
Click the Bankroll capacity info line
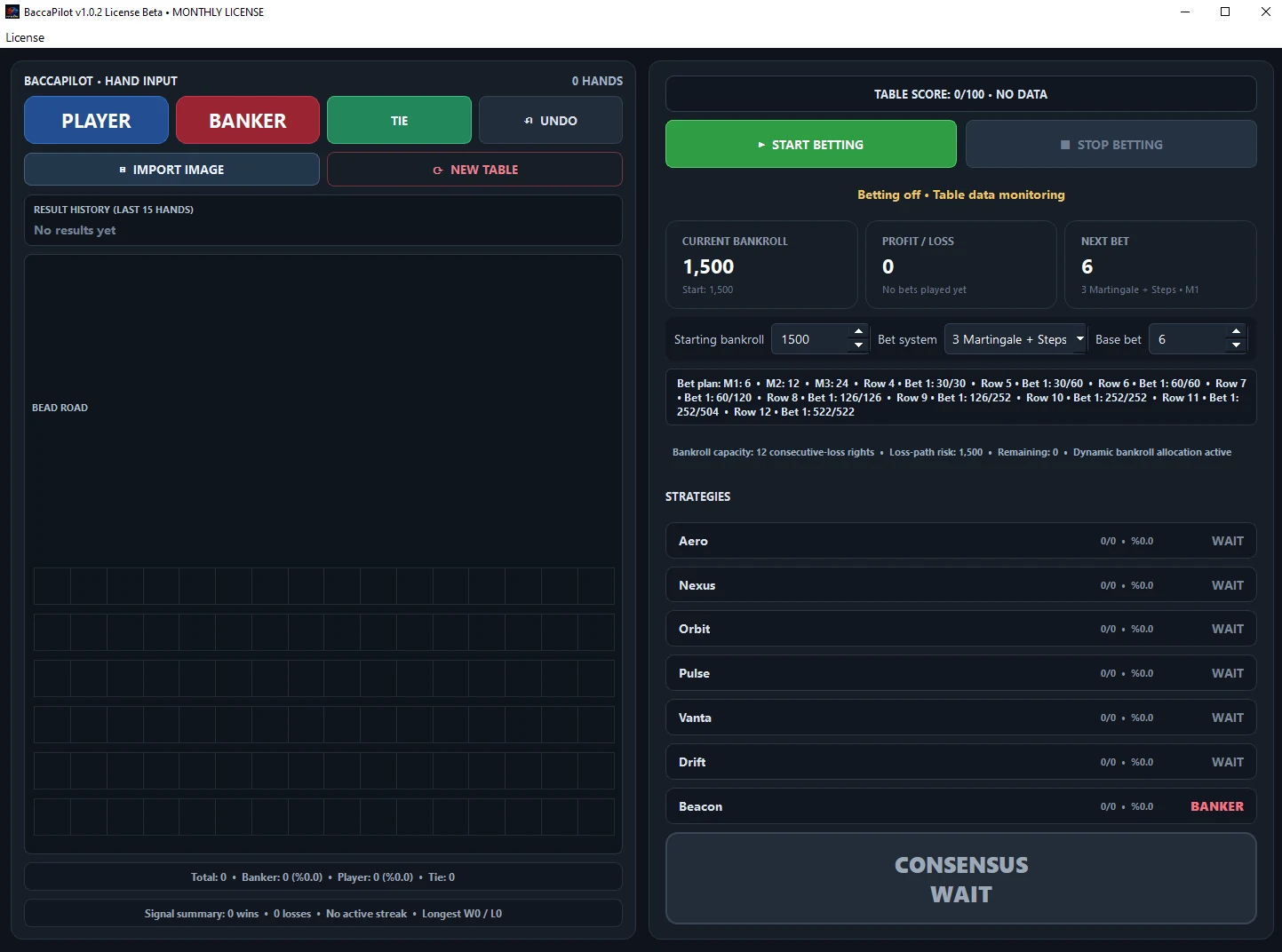pyautogui.click(x=952, y=452)
